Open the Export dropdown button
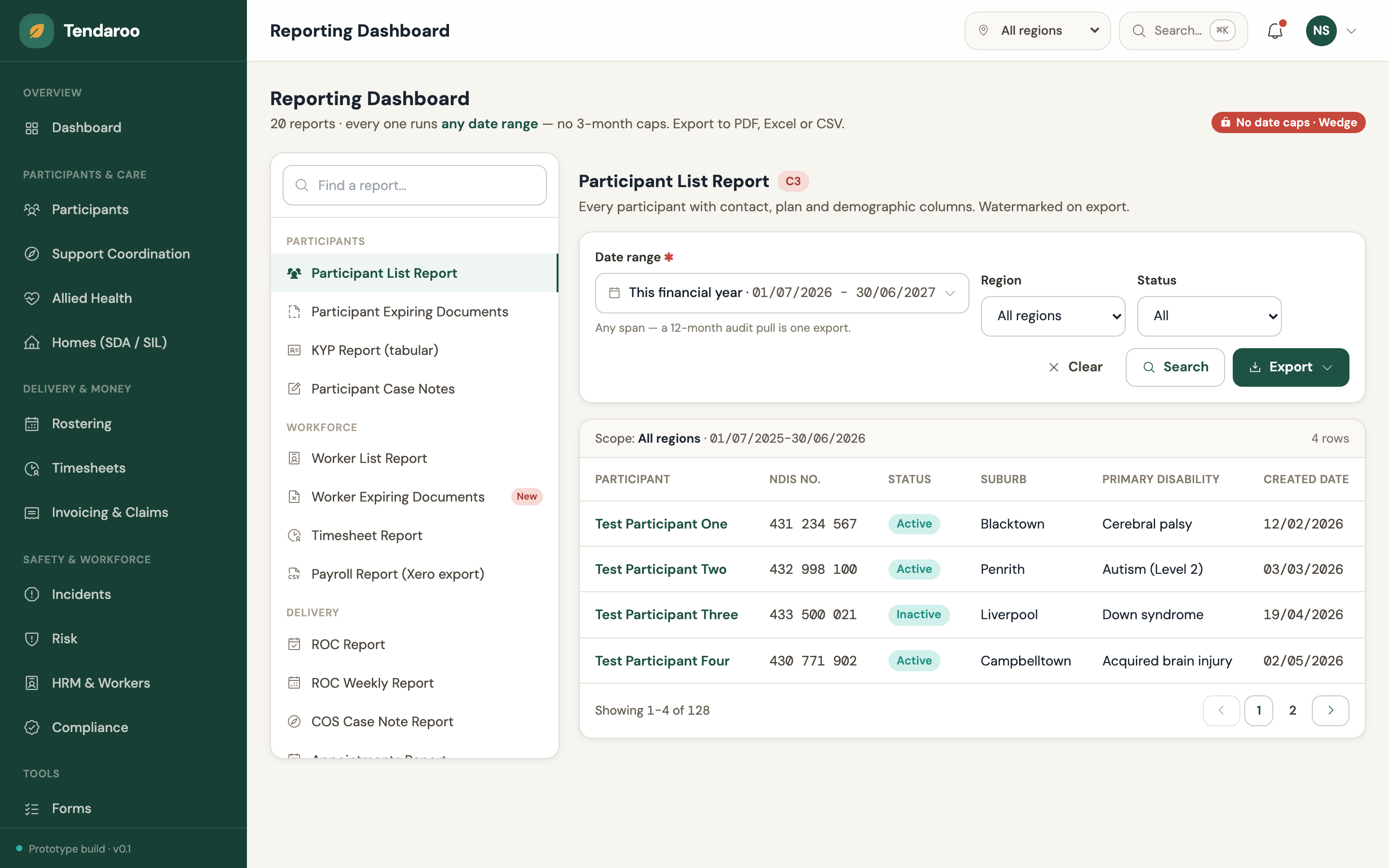The height and width of the screenshot is (868, 1389). coord(1290,367)
